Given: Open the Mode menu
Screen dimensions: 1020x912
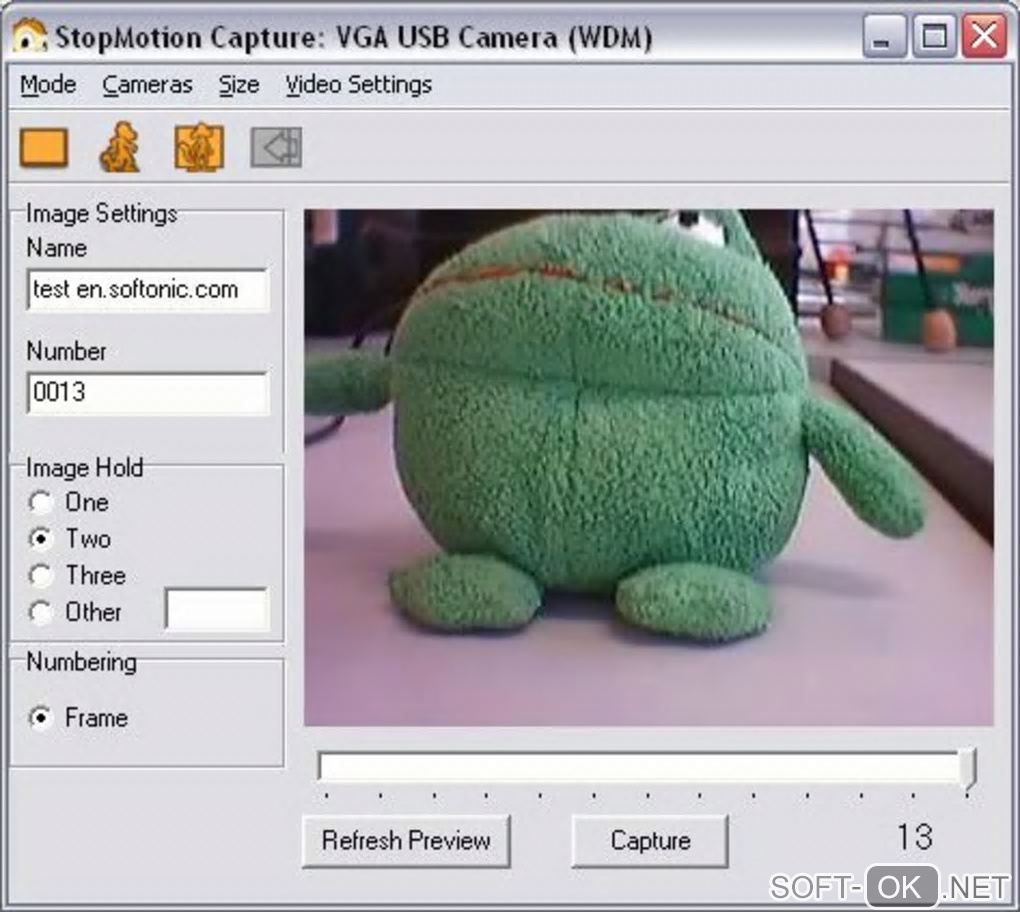Looking at the screenshot, I should (48, 85).
